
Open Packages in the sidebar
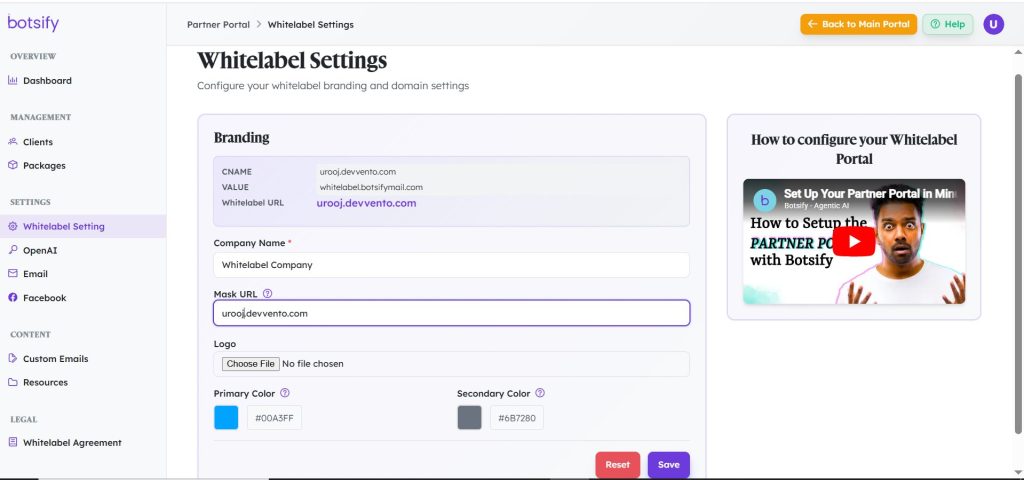tap(44, 165)
